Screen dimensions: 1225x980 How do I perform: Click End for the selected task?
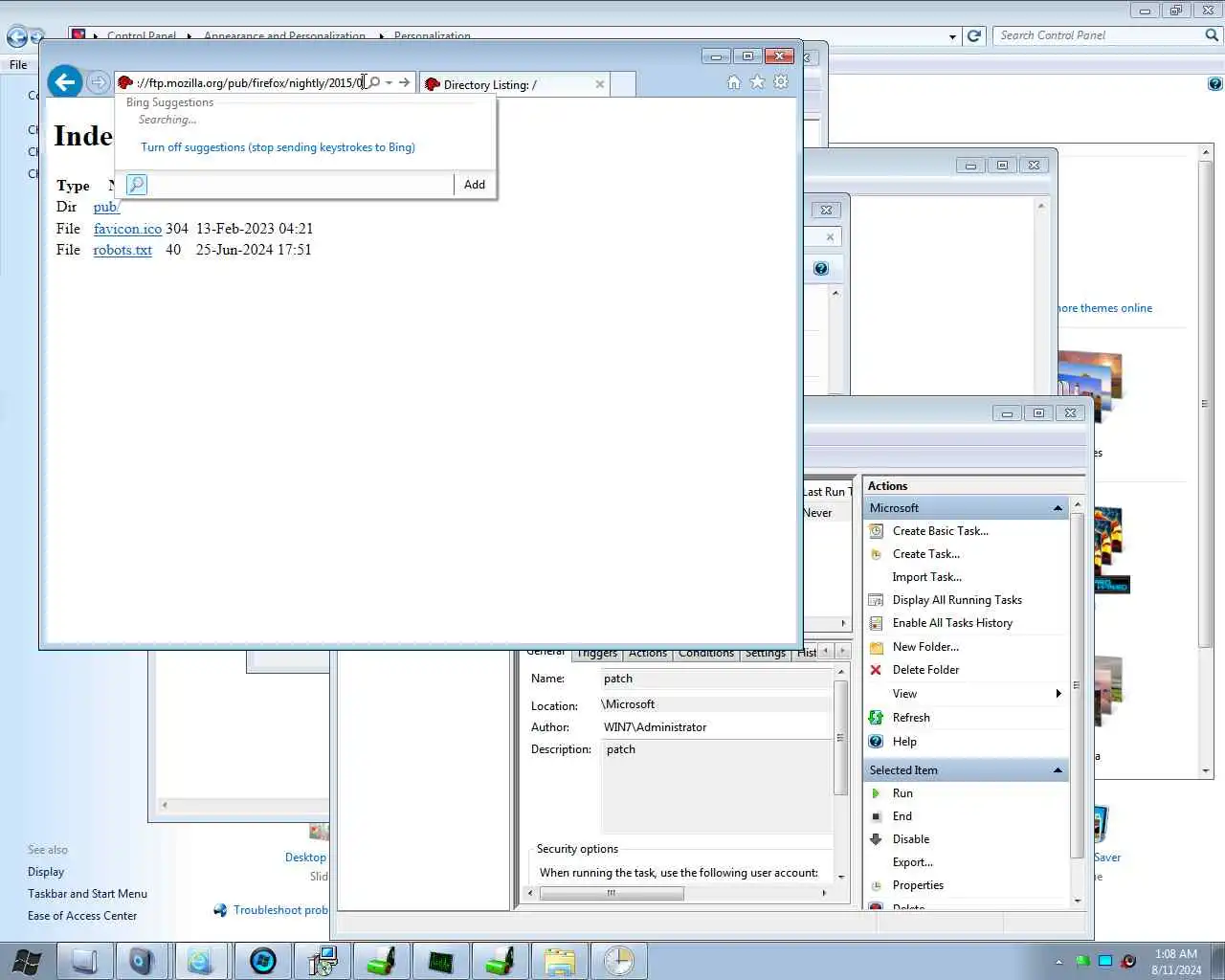(902, 816)
